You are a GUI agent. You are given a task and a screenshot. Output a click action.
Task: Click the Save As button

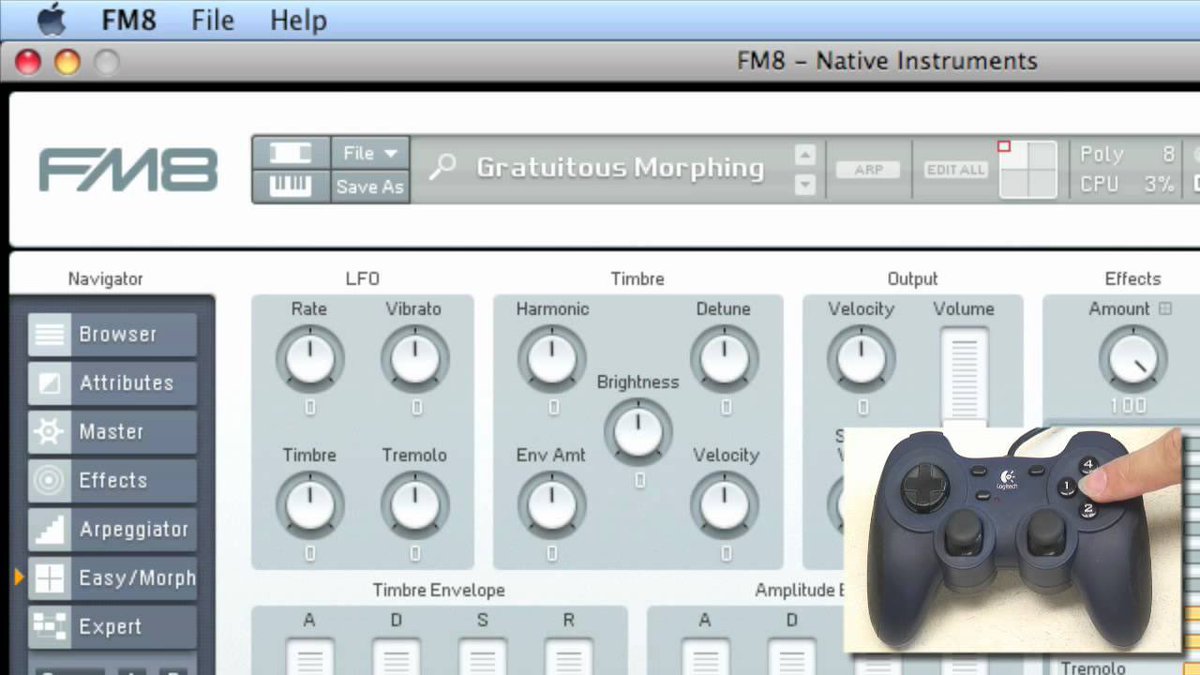tap(370, 186)
